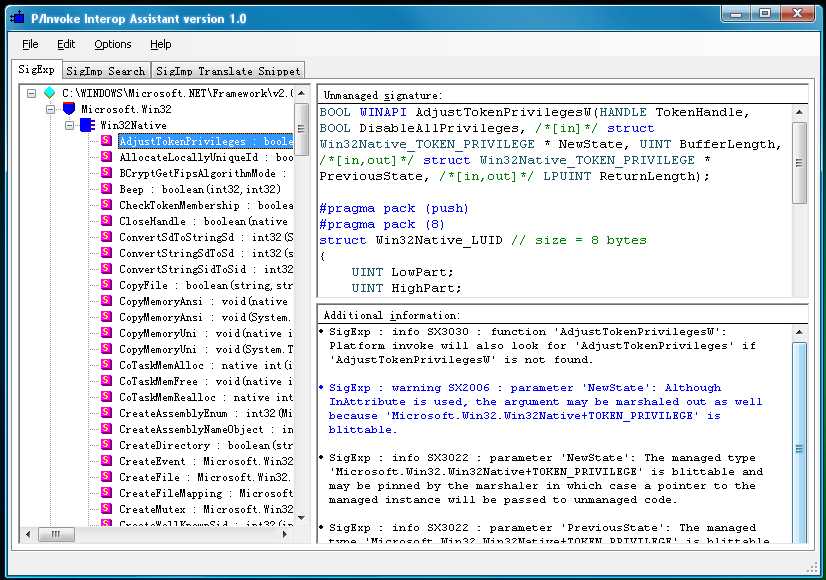Open the Options menu
This screenshot has height=580, width=826.
tap(113, 44)
